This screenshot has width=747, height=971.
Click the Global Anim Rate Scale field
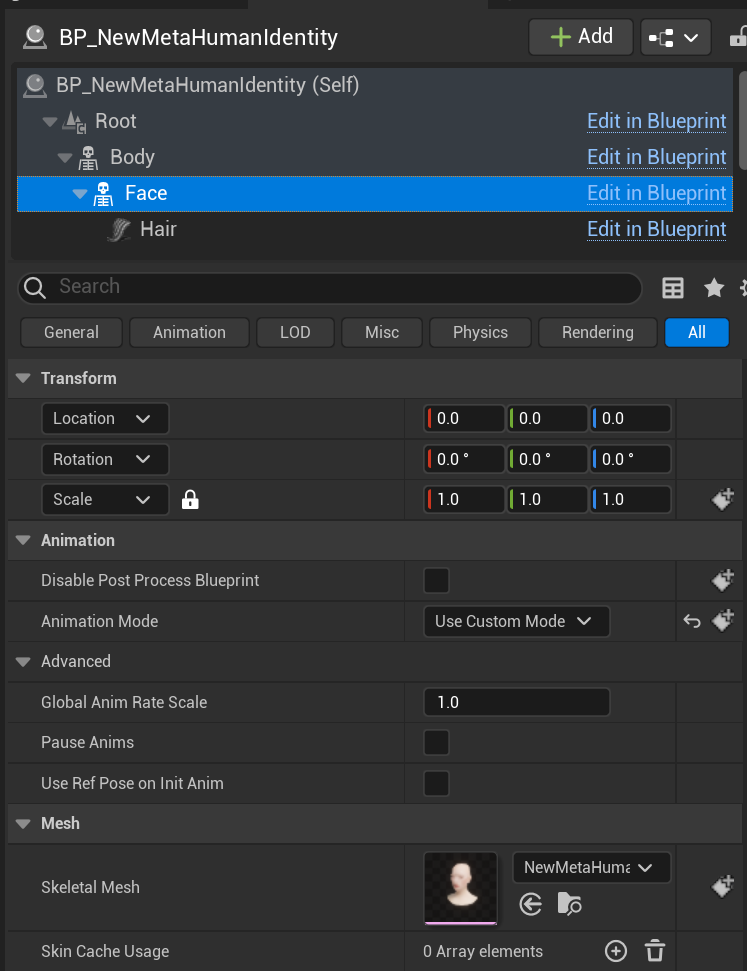click(x=517, y=702)
